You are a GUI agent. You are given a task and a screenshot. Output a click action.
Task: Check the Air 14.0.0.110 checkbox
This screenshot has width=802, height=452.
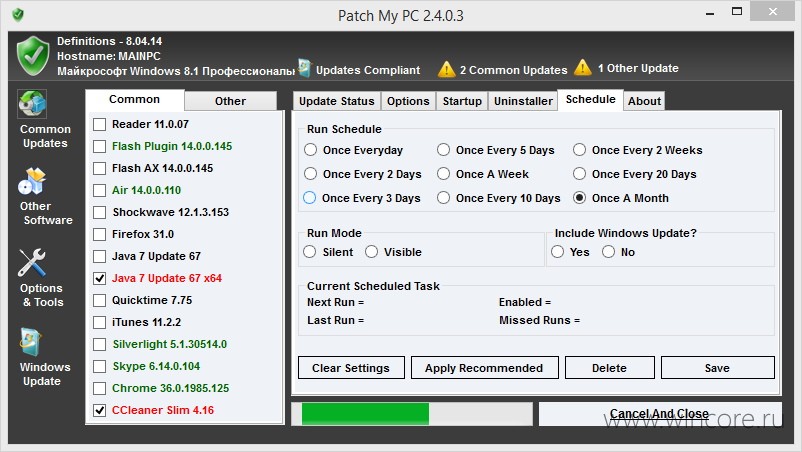tap(100, 190)
